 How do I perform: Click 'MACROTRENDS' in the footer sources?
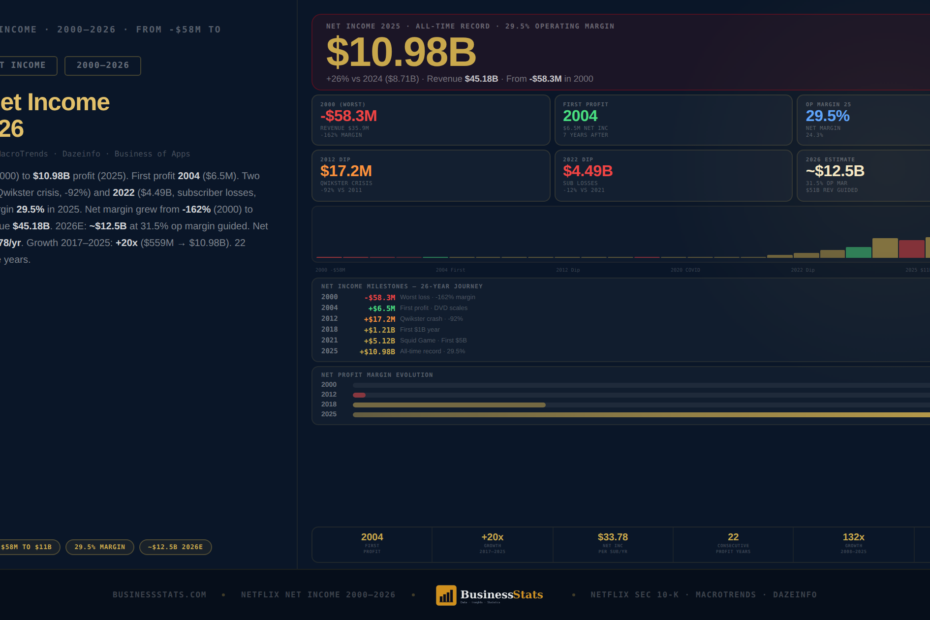pos(725,594)
